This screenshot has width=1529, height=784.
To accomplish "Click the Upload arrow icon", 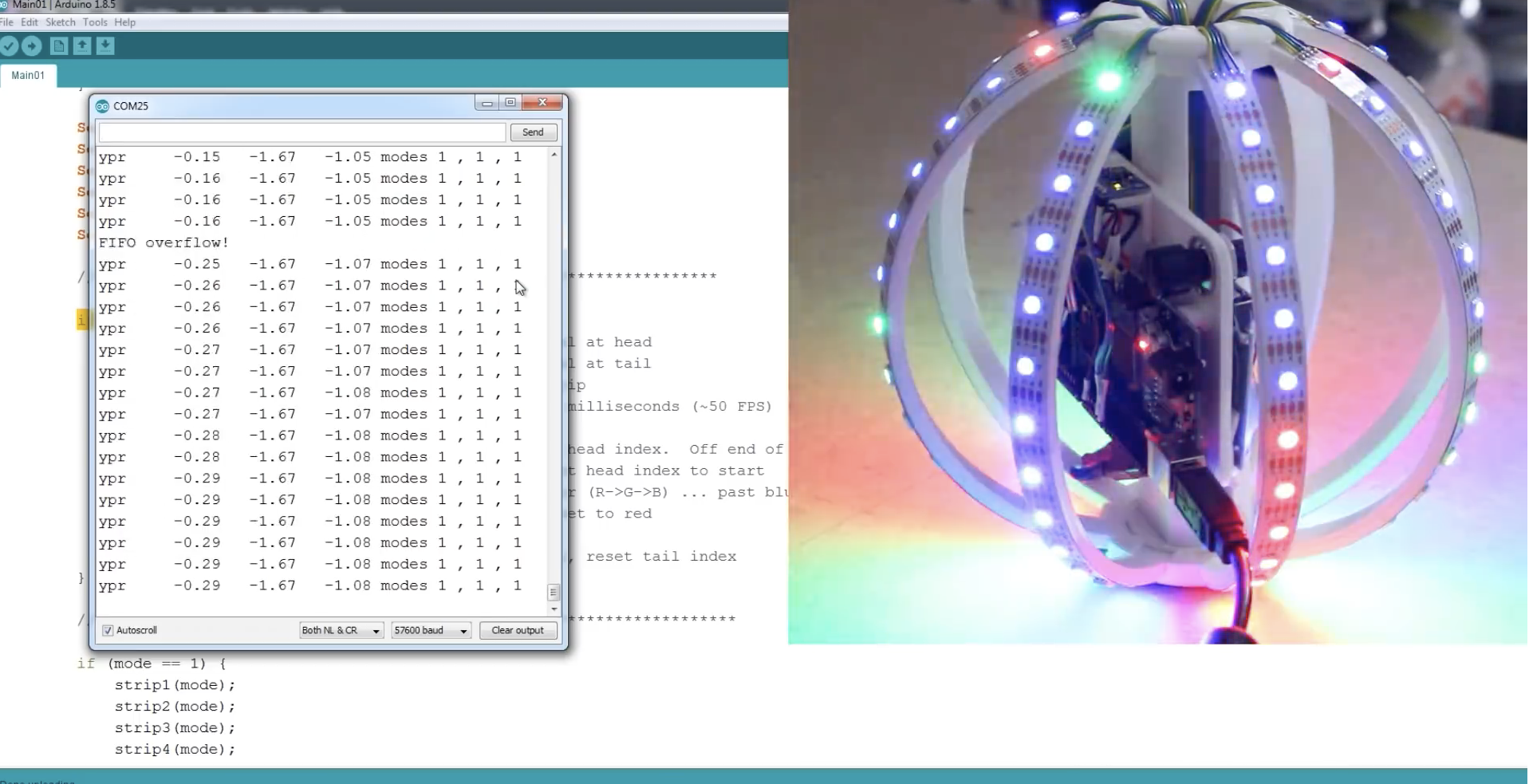I will pyautogui.click(x=32, y=46).
